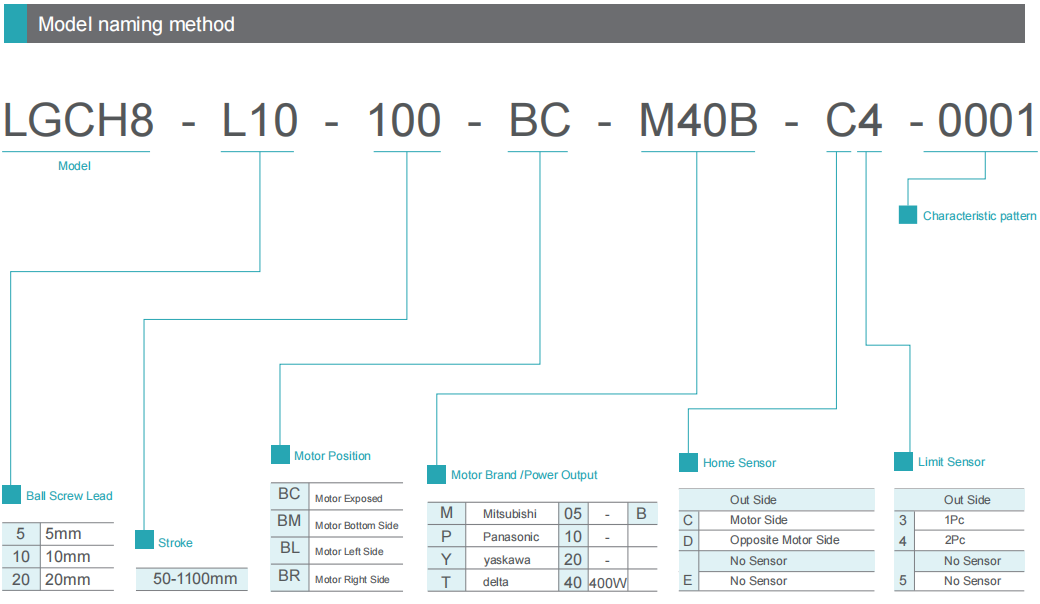Click the teal square by Motor Brand /Power Output
Viewport: 1040px width, 604px height.
tap(436, 474)
